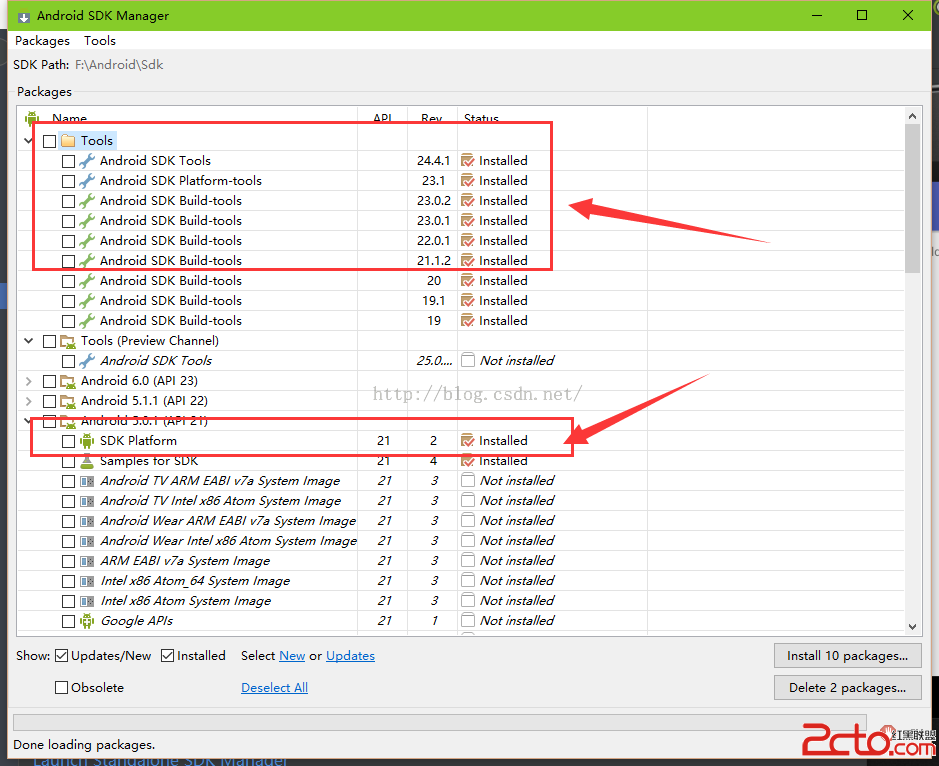This screenshot has width=939, height=766.
Task: Check the Tools (Preview Channel) group checkbox
Action: [x=50, y=342]
